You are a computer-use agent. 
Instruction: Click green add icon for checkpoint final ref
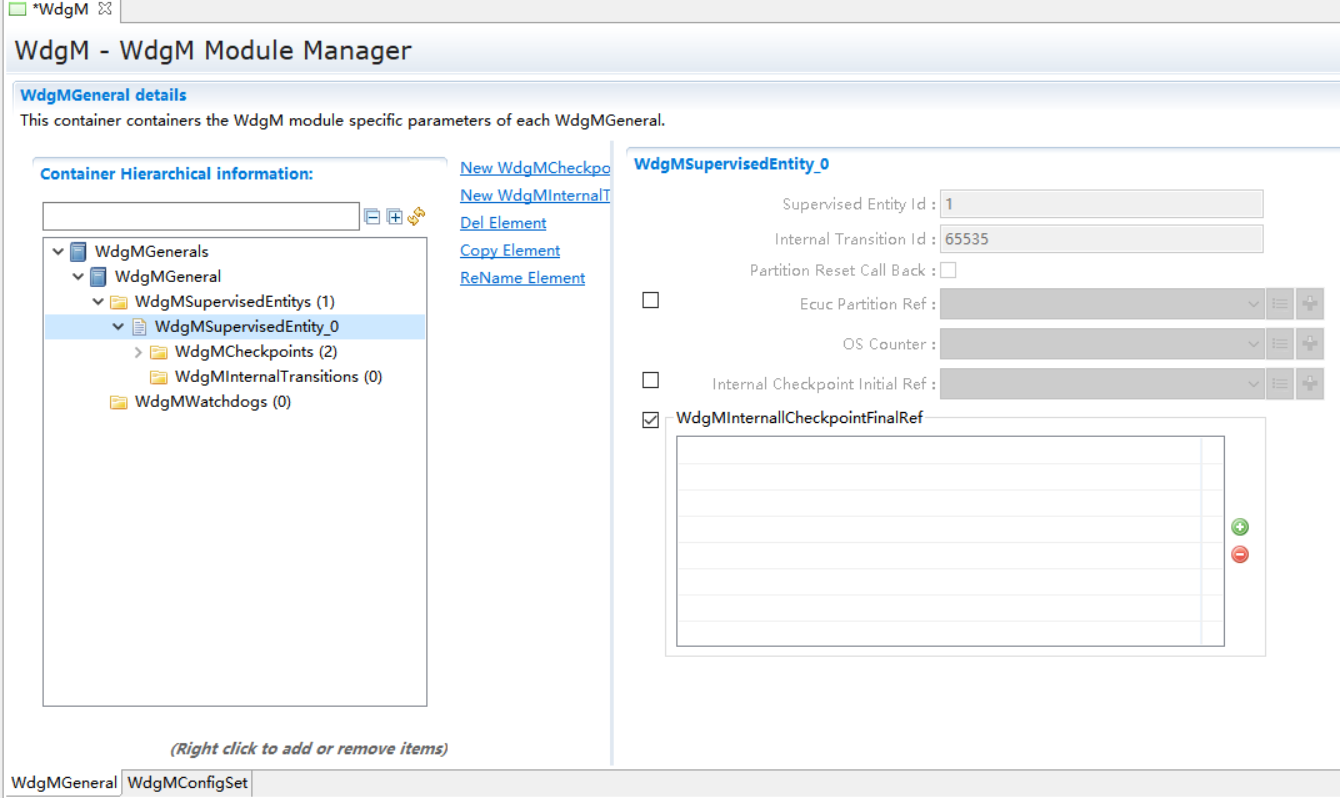tap(1240, 527)
